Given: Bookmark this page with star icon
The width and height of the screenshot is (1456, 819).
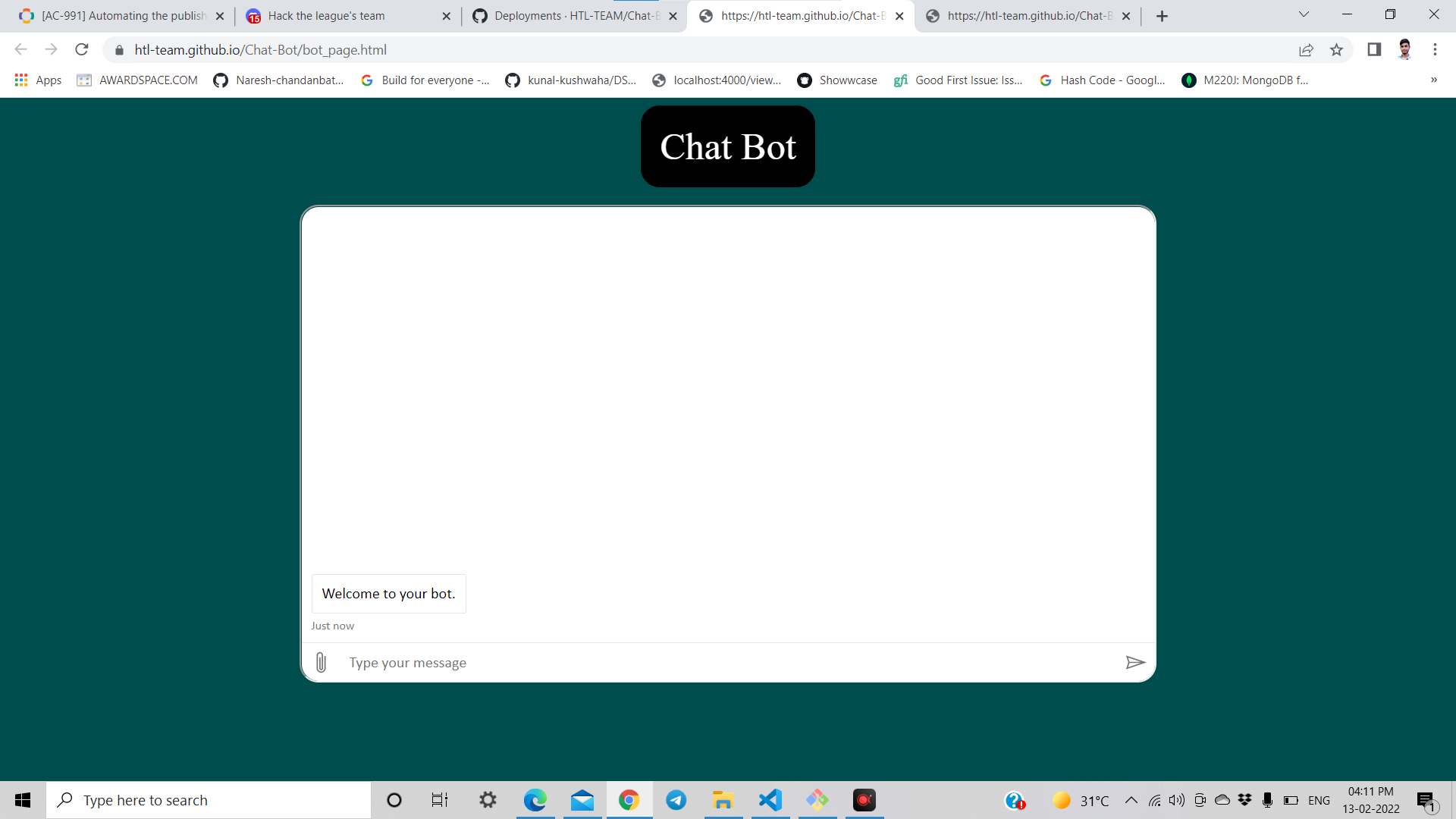Looking at the screenshot, I should (1336, 50).
